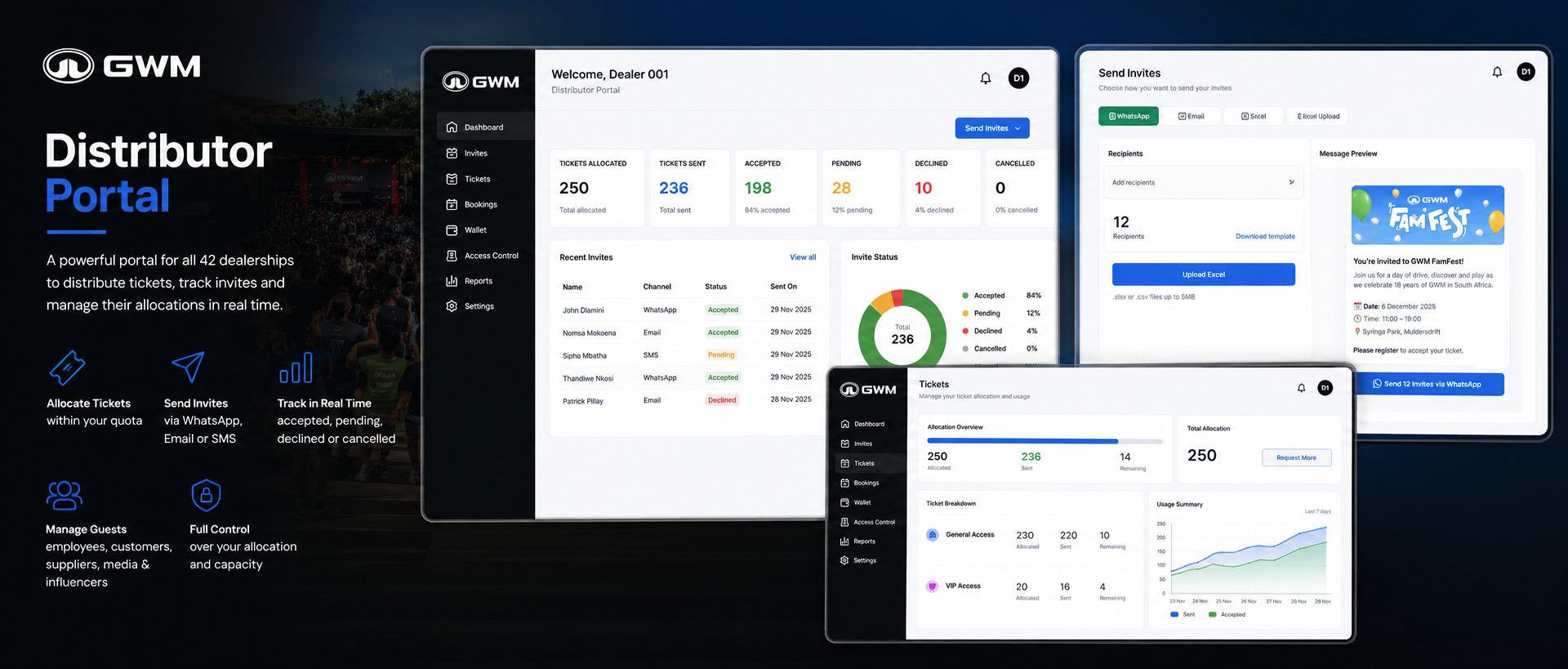1568x669 pixels.
Task: Select the Excel Upload tab
Action: click(x=1318, y=116)
